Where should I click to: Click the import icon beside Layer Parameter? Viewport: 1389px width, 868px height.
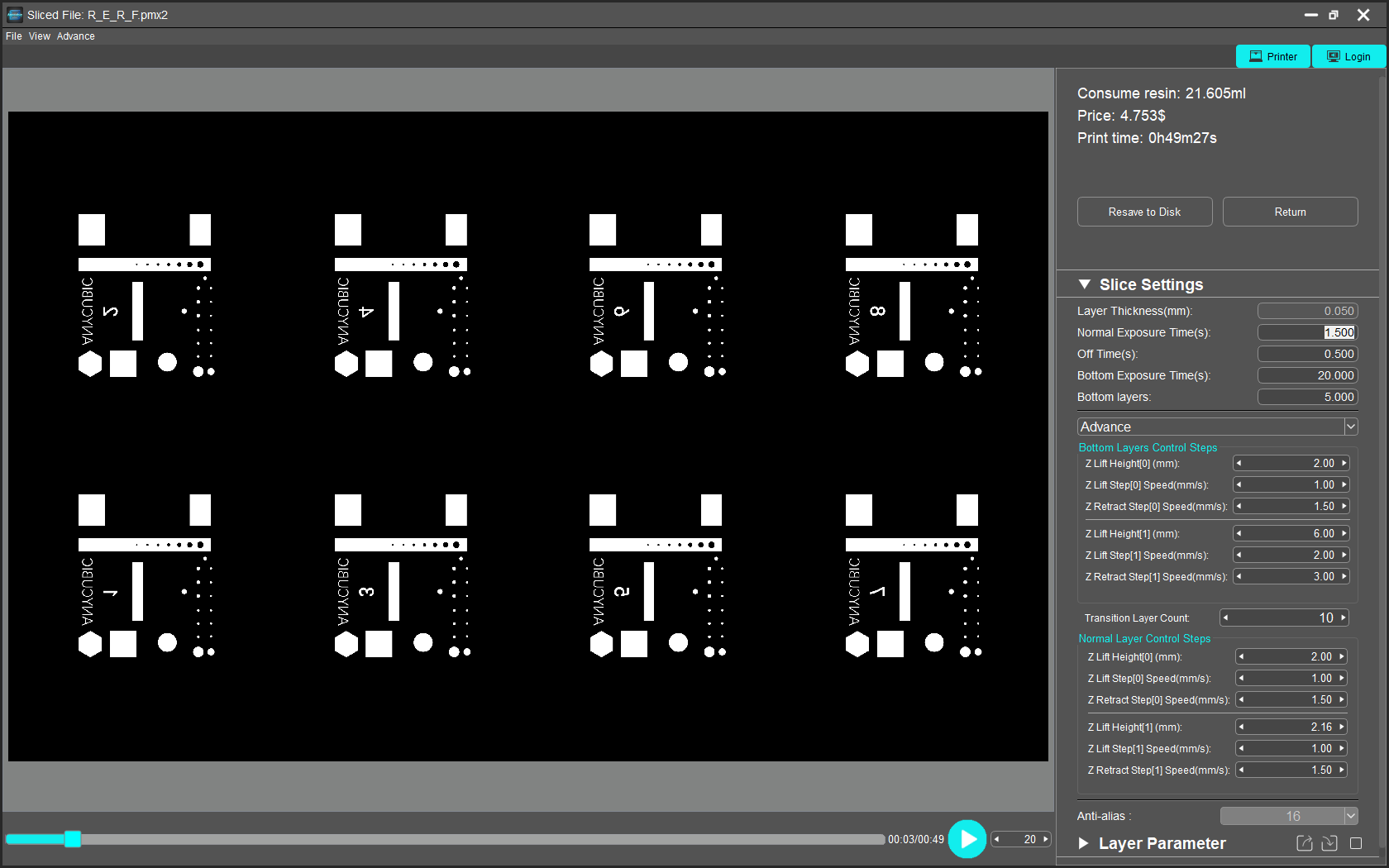(x=1329, y=843)
